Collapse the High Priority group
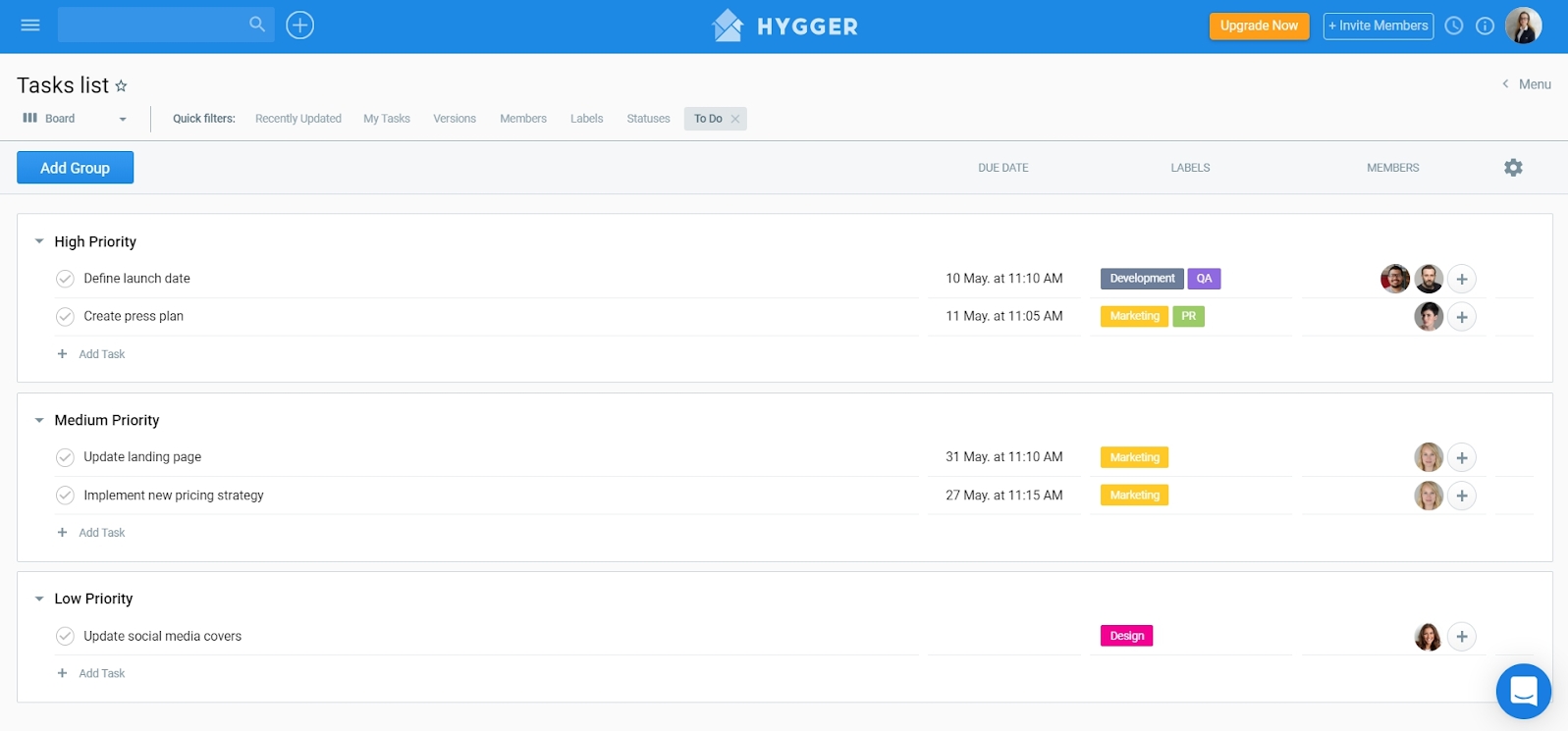 pyautogui.click(x=39, y=241)
